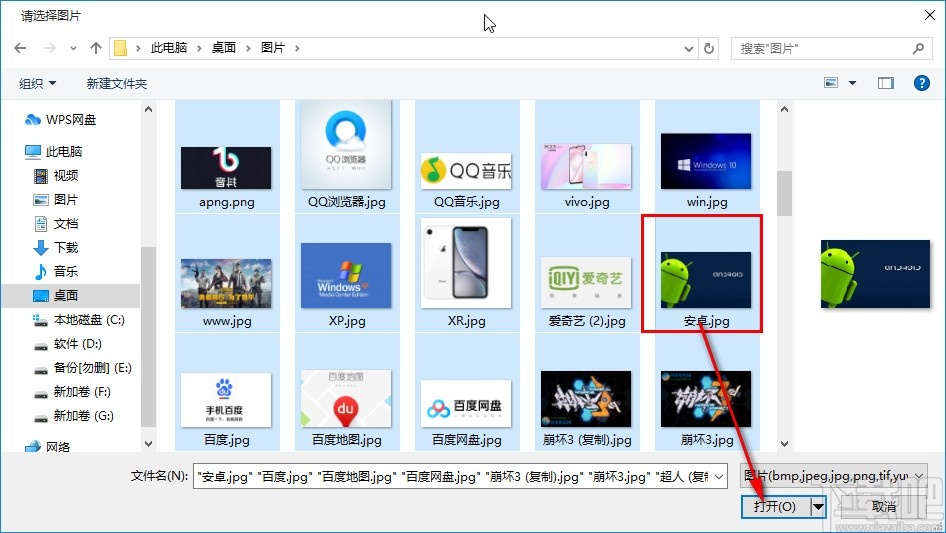946x533 pixels.
Task: Open 备份[勿删] (E:) drive
Action: coord(83,368)
